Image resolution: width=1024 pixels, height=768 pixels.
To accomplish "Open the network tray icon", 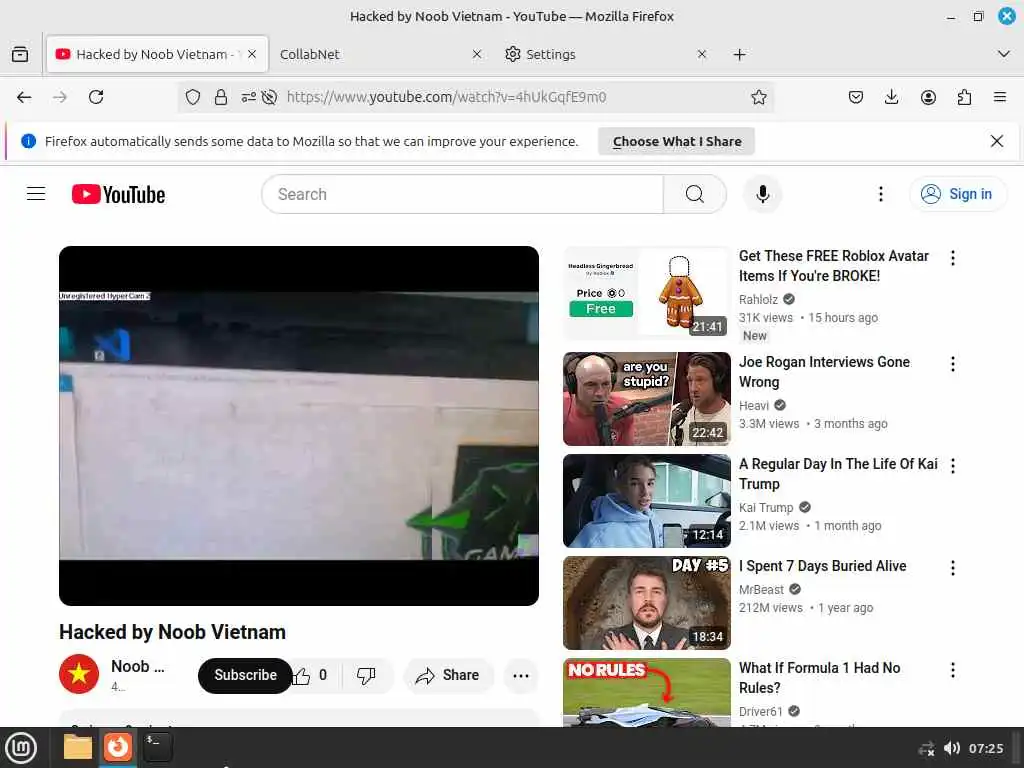I will [926, 748].
